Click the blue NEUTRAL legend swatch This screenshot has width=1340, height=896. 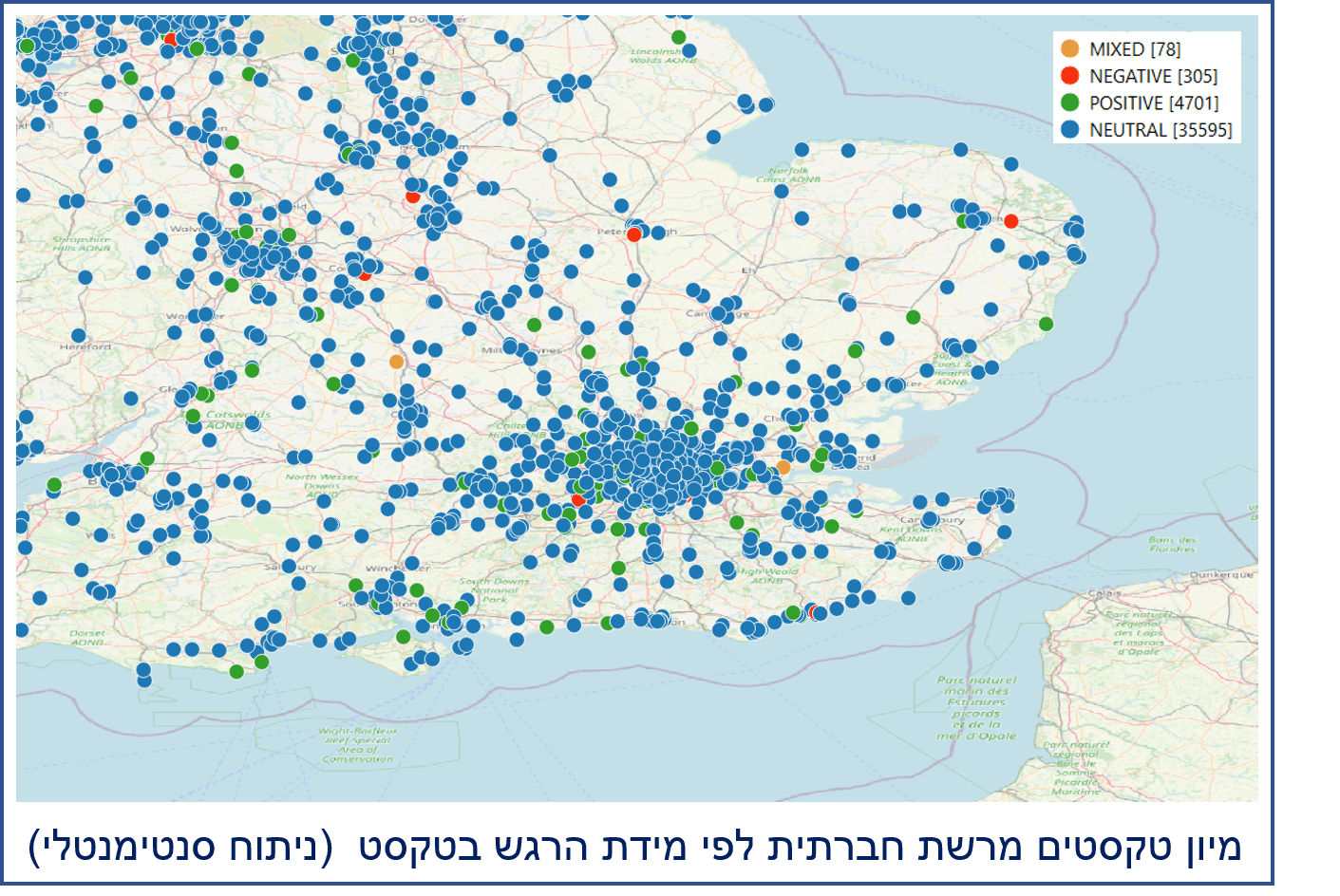tap(1070, 129)
